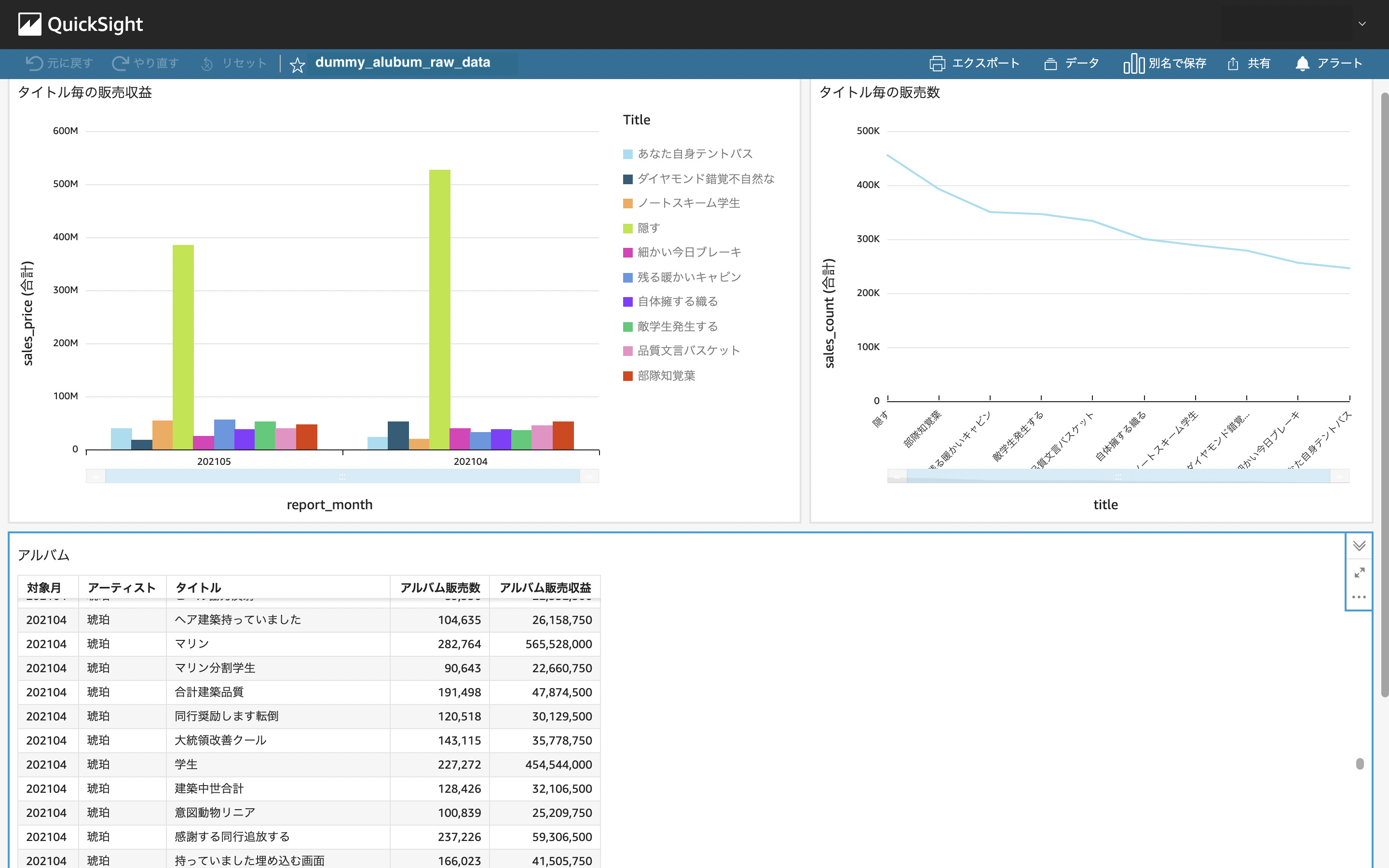Edit the analysis title dummy_alubum_raw_data
Image resolution: width=1389 pixels, height=868 pixels.
click(403, 63)
